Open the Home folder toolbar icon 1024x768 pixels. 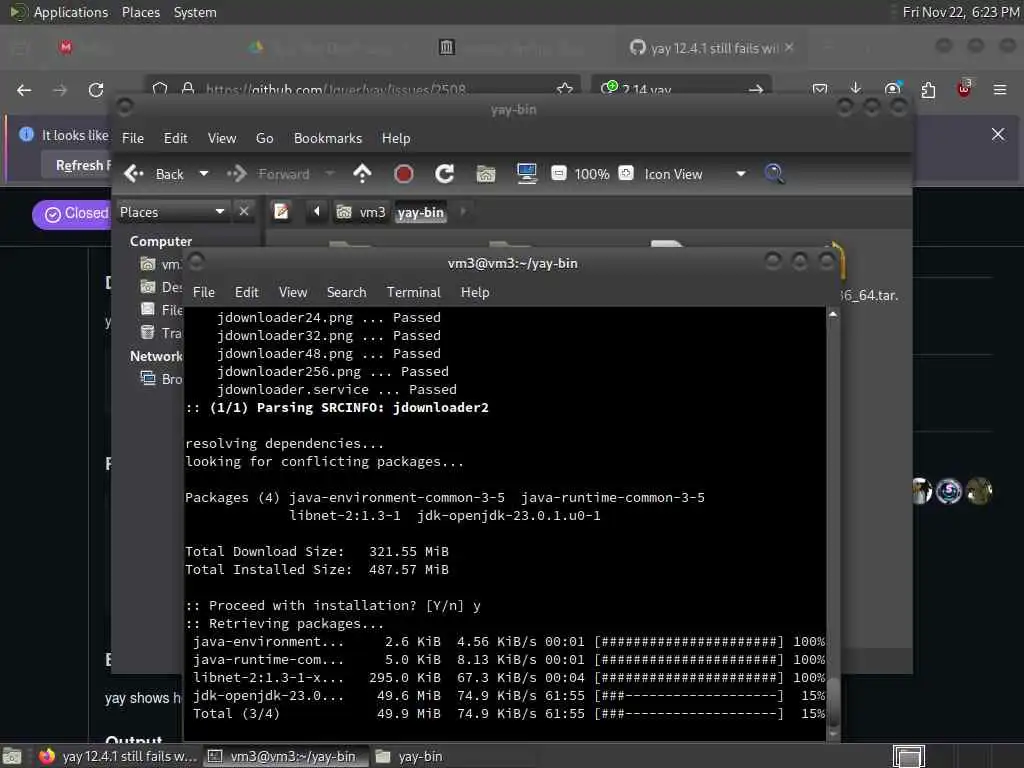(486, 174)
